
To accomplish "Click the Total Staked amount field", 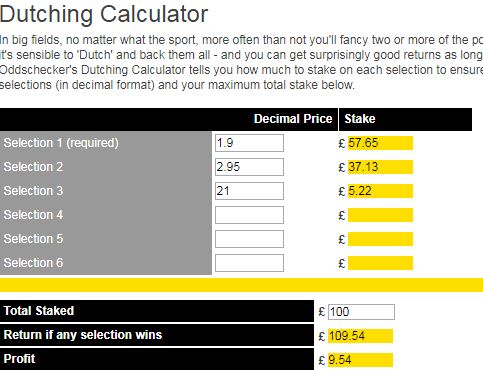I will pos(362,312).
